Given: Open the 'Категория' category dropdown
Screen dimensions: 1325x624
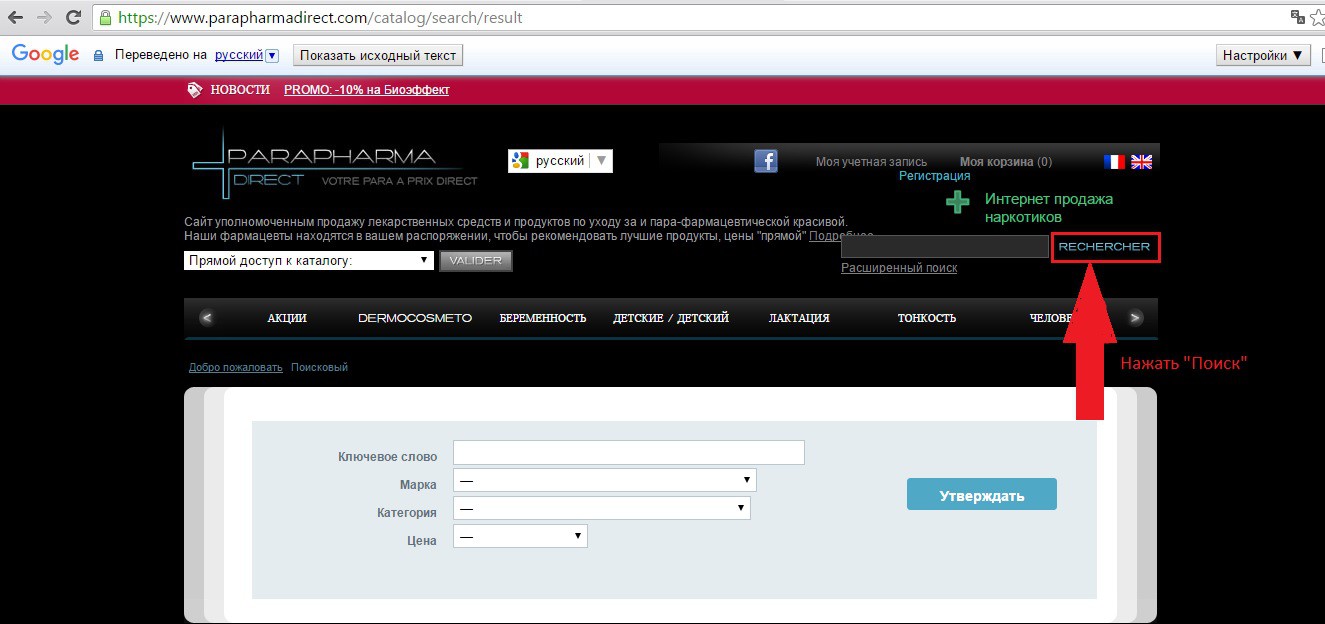Looking at the screenshot, I should [x=602, y=509].
